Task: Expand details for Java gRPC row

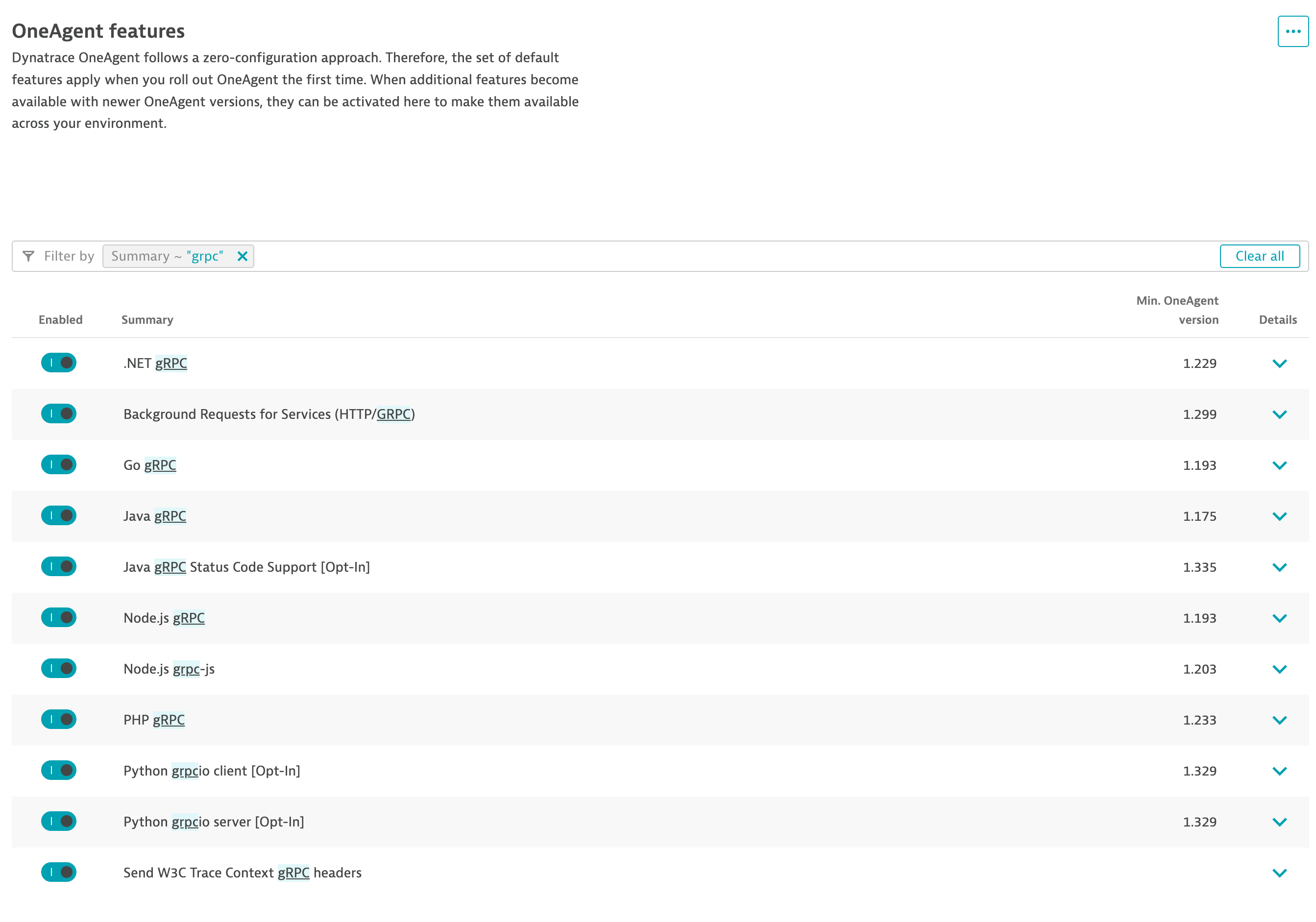Action: click(1279, 516)
